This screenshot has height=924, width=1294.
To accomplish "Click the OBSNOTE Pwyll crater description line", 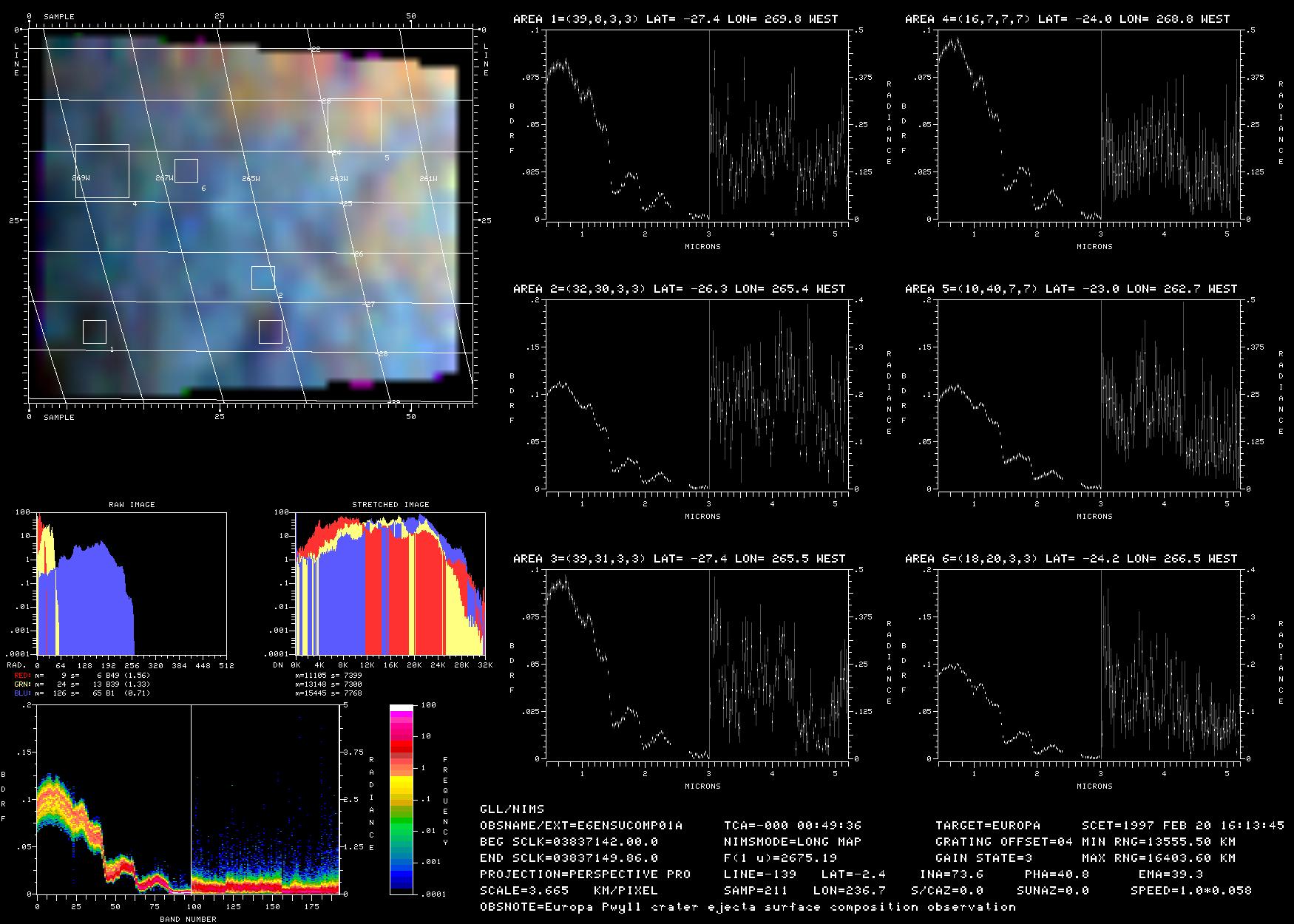I will click(x=748, y=906).
